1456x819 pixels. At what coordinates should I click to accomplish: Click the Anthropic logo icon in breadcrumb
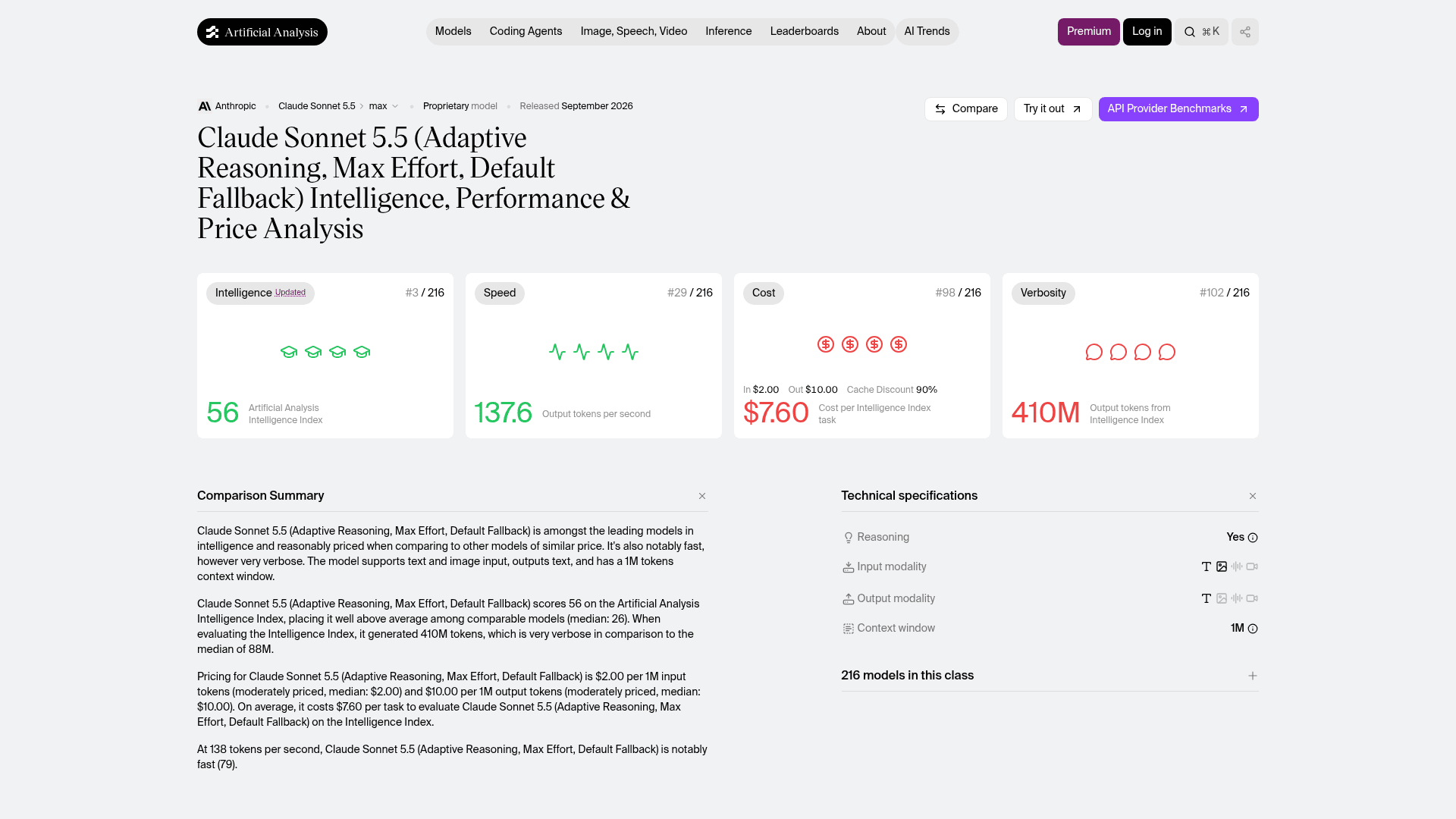(x=204, y=106)
